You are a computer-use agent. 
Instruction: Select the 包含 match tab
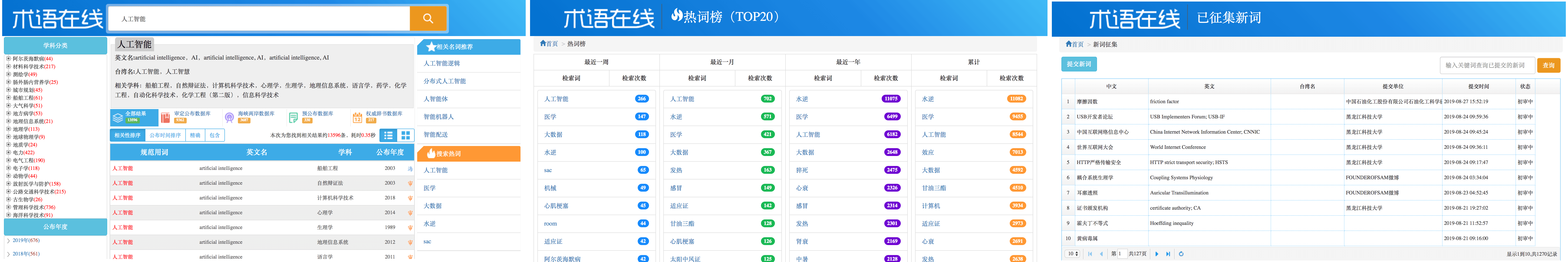click(215, 135)
